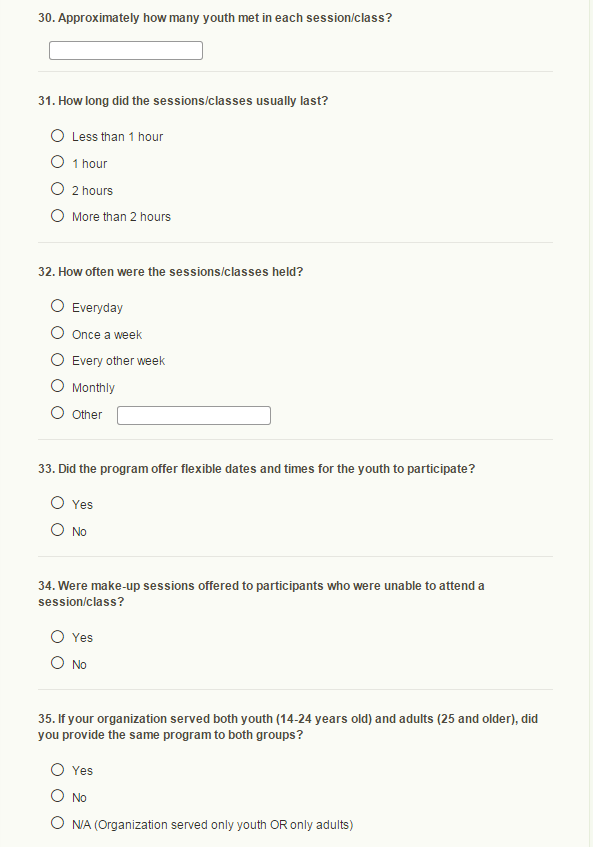Click the youth count text field for question 30
Viewport: 593px width, 847px height.
[126, 51]
